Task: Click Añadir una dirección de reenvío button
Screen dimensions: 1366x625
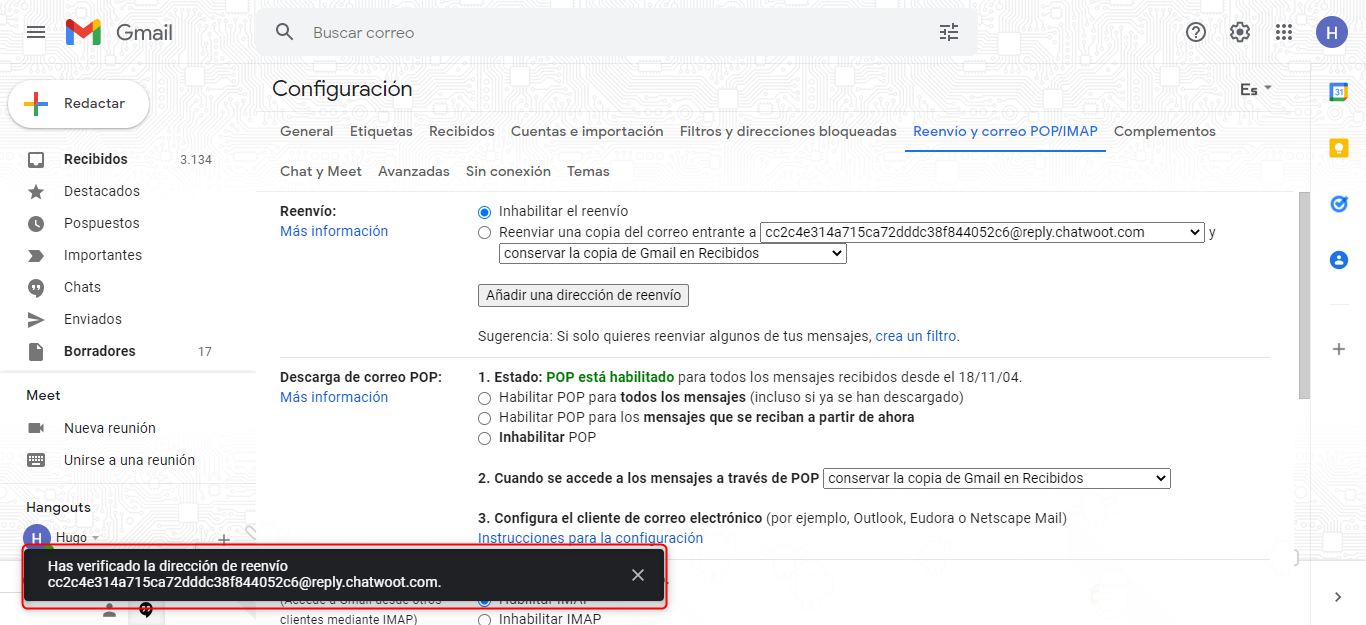Action: (583, 296)
